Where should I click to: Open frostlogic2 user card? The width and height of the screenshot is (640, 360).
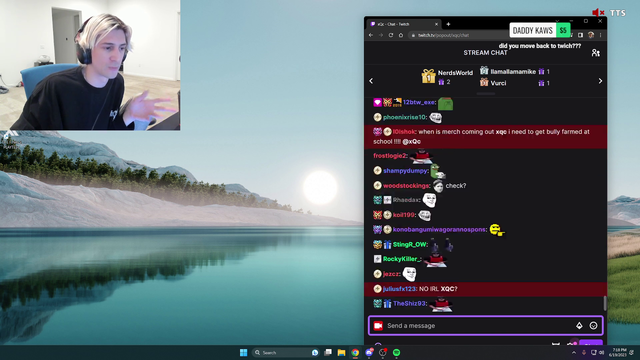point(390,156)
